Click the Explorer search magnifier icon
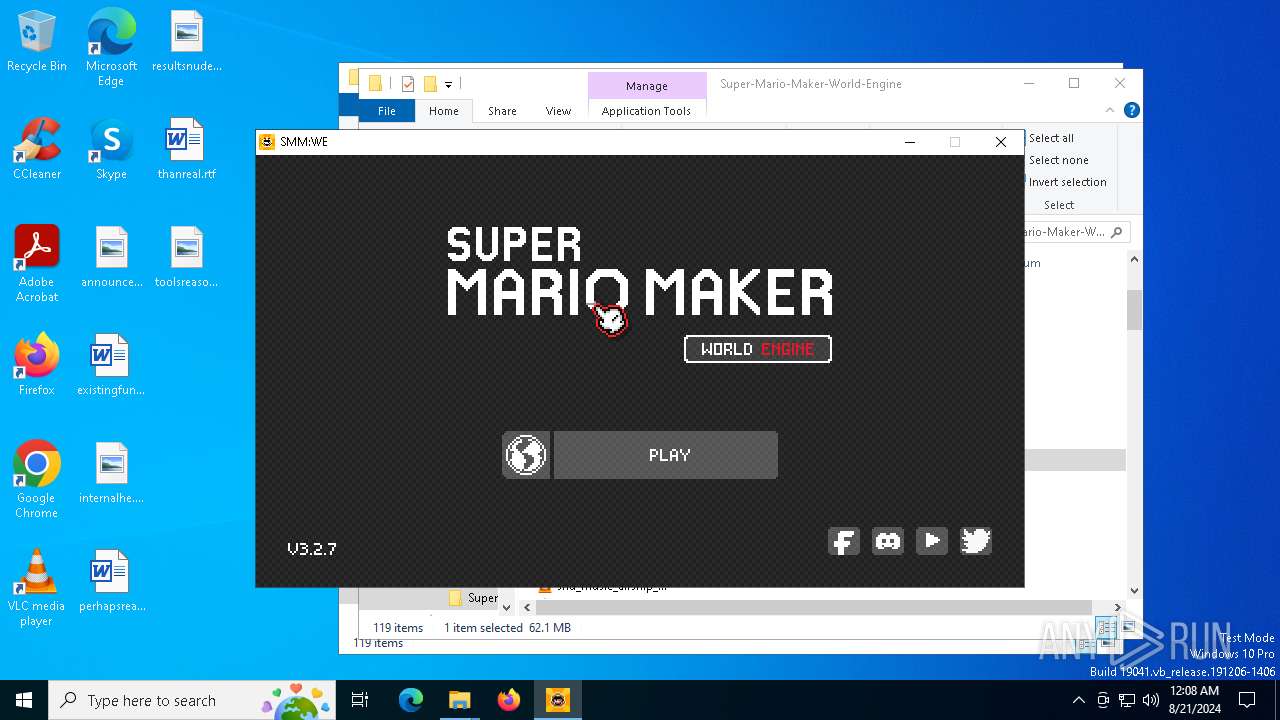 [x=1117, y=232]
